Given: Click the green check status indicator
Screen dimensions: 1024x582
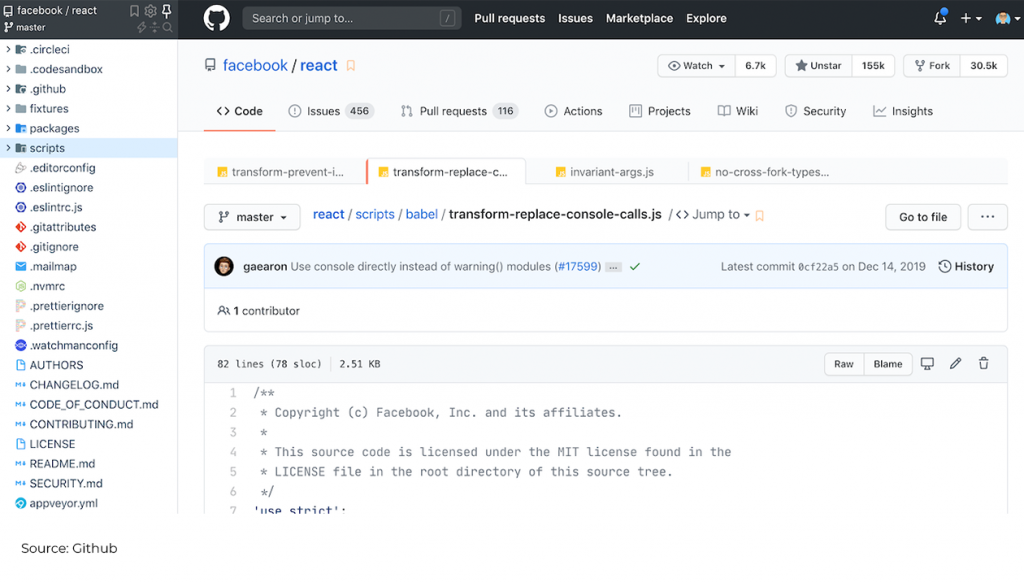Looking at the screenshot, I should point(634,266).
